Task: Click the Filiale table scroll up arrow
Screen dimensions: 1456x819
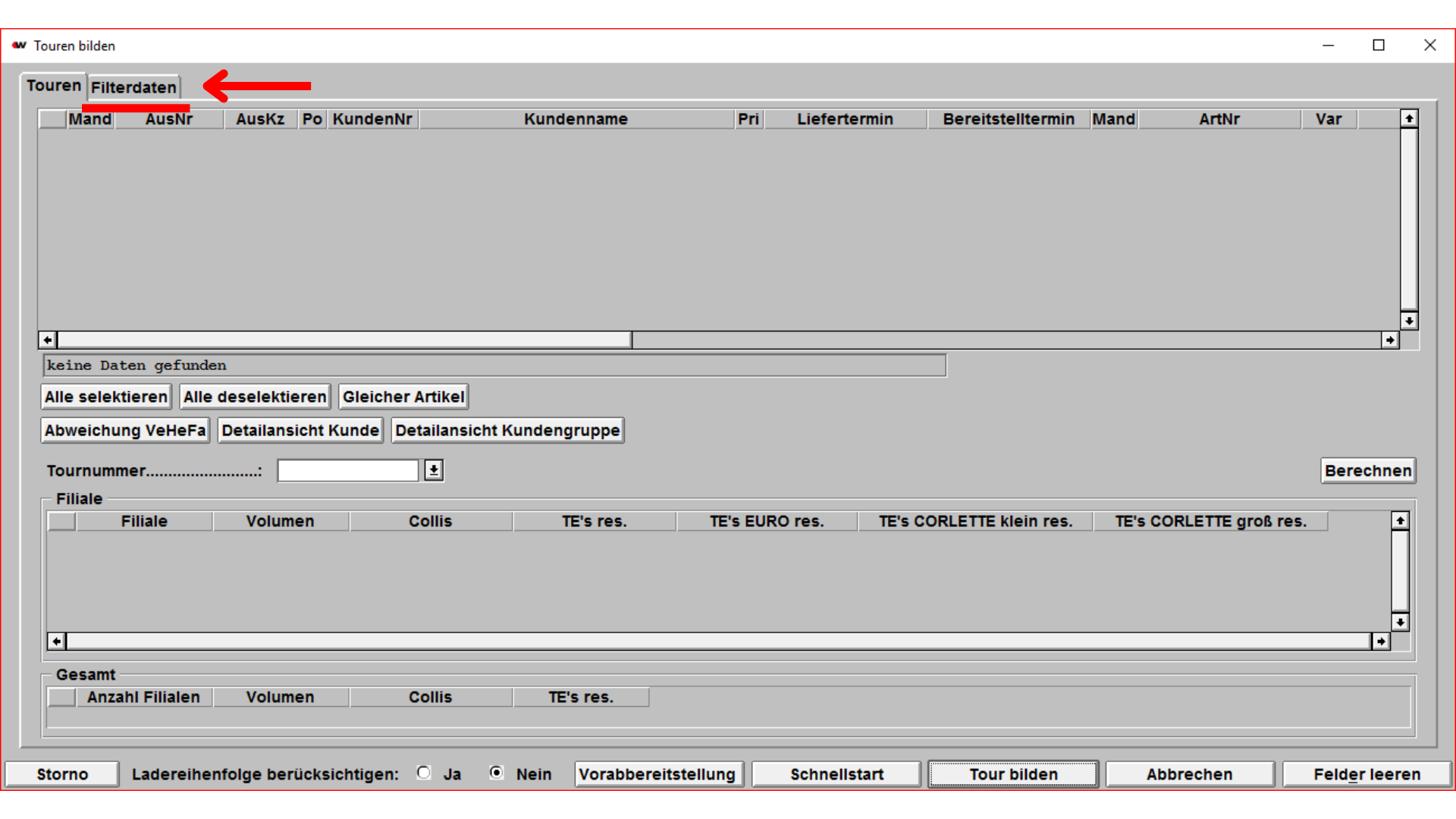Action: [1400, 520]
